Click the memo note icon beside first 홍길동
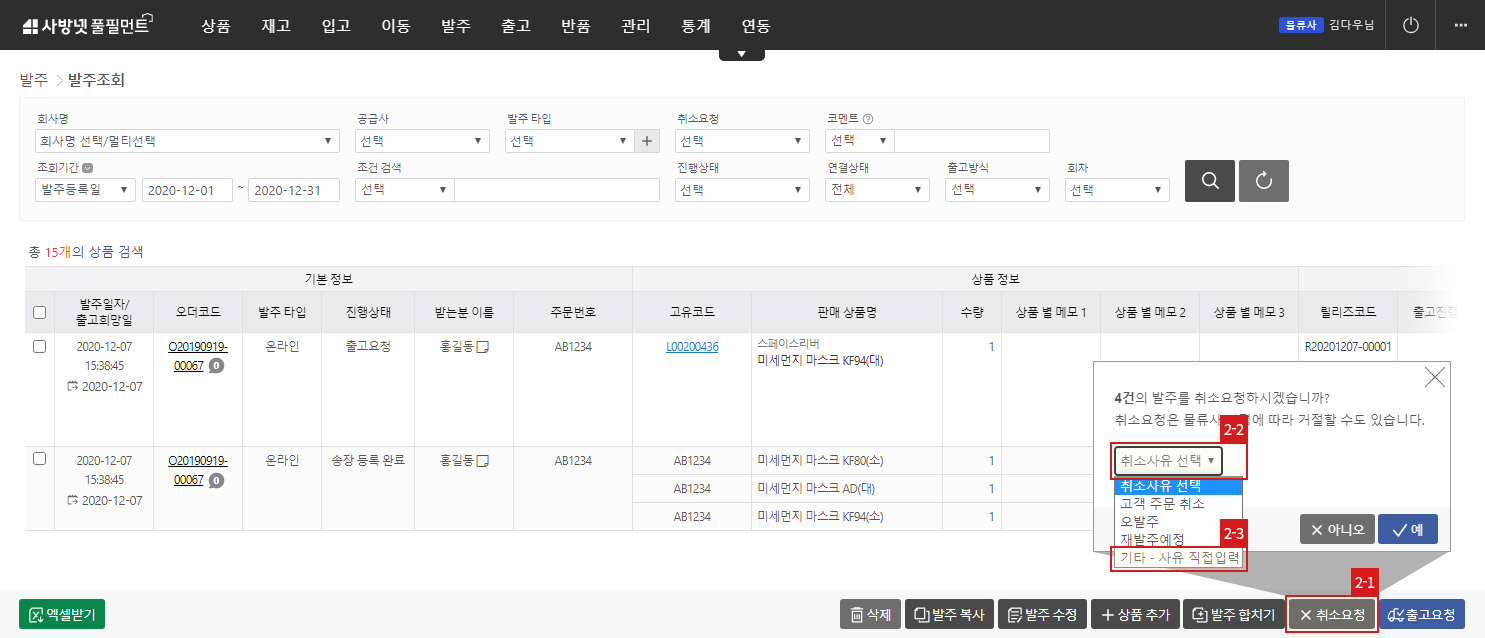 (483, 347)
